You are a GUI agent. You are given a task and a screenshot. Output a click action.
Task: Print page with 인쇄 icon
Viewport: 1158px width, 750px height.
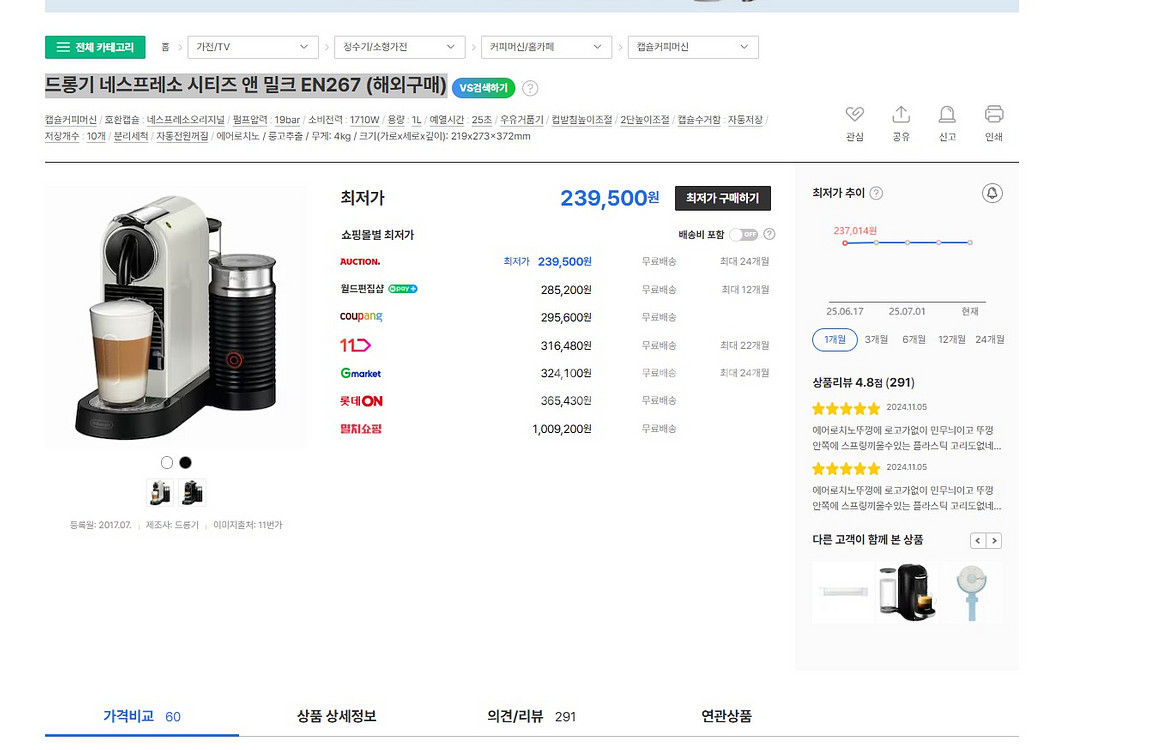(x=994, y=123)
